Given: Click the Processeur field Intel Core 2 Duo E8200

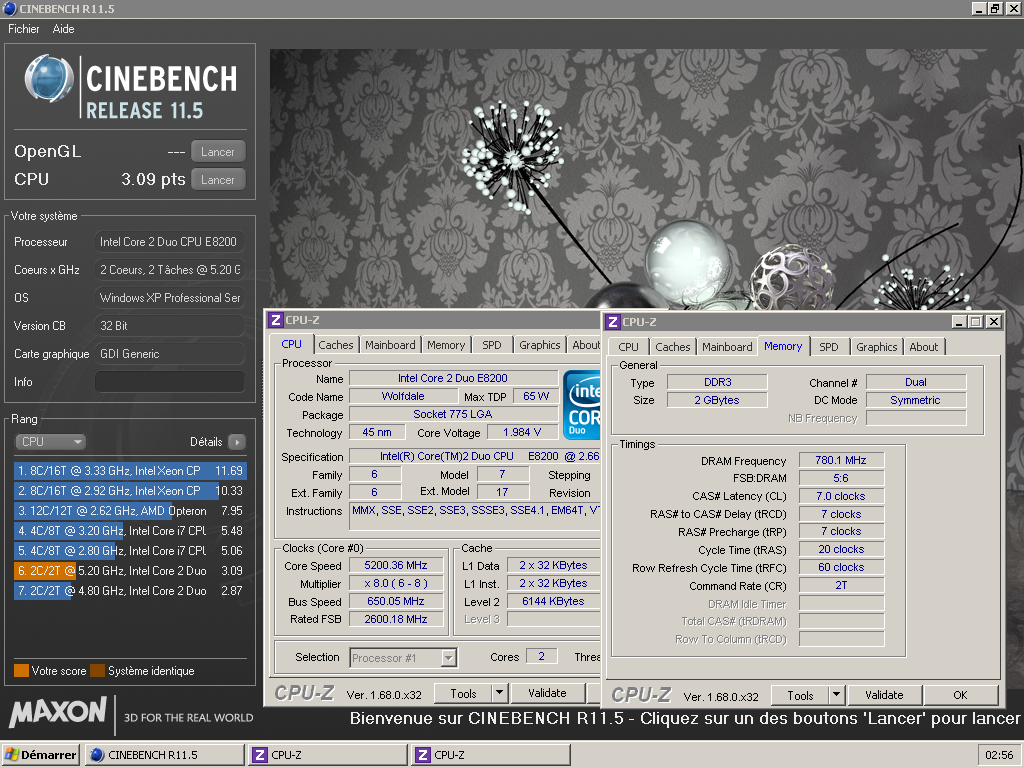Looking at the screenshot, I should tap(170, 242).
